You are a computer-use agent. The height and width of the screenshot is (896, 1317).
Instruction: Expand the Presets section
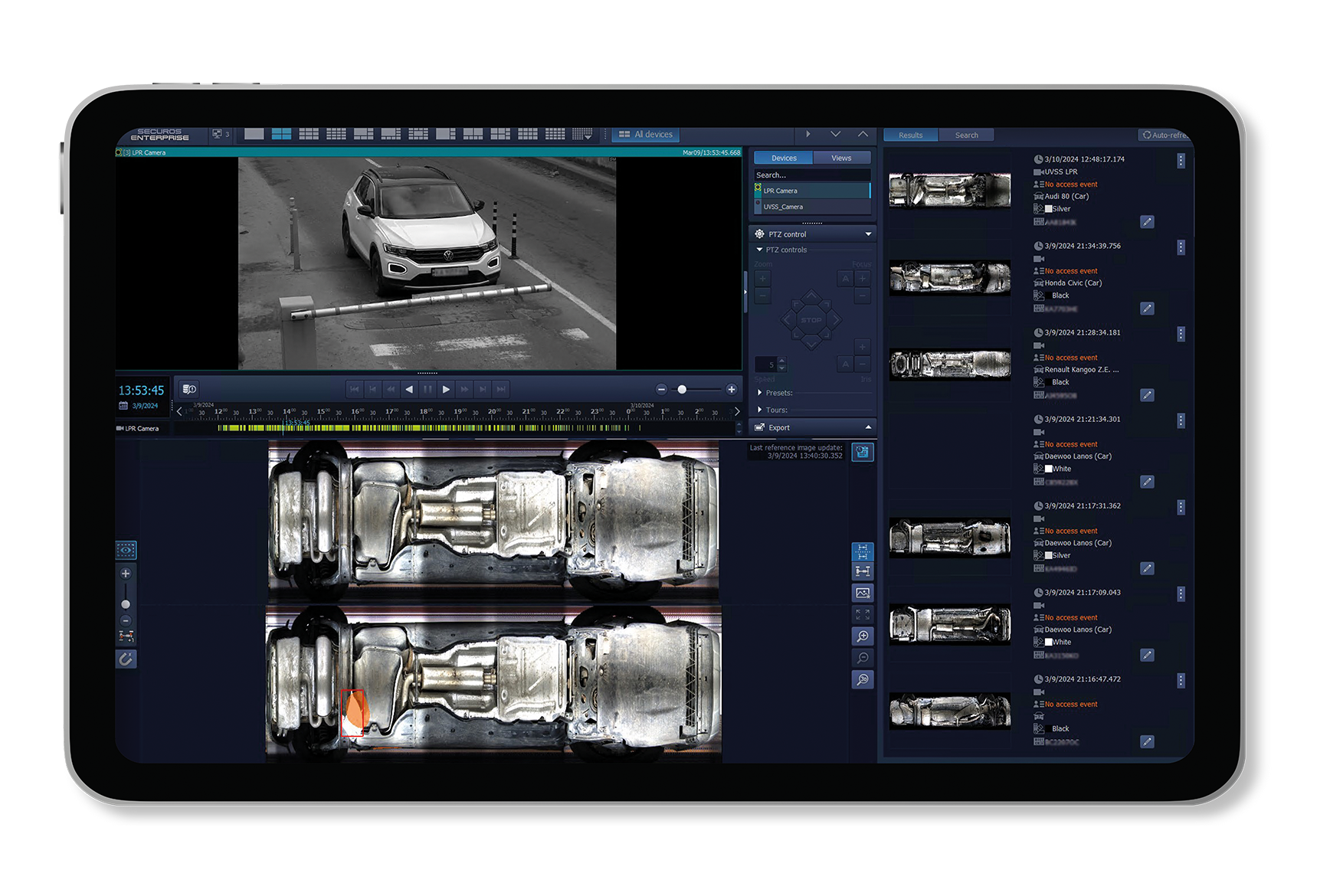(760, 393)
